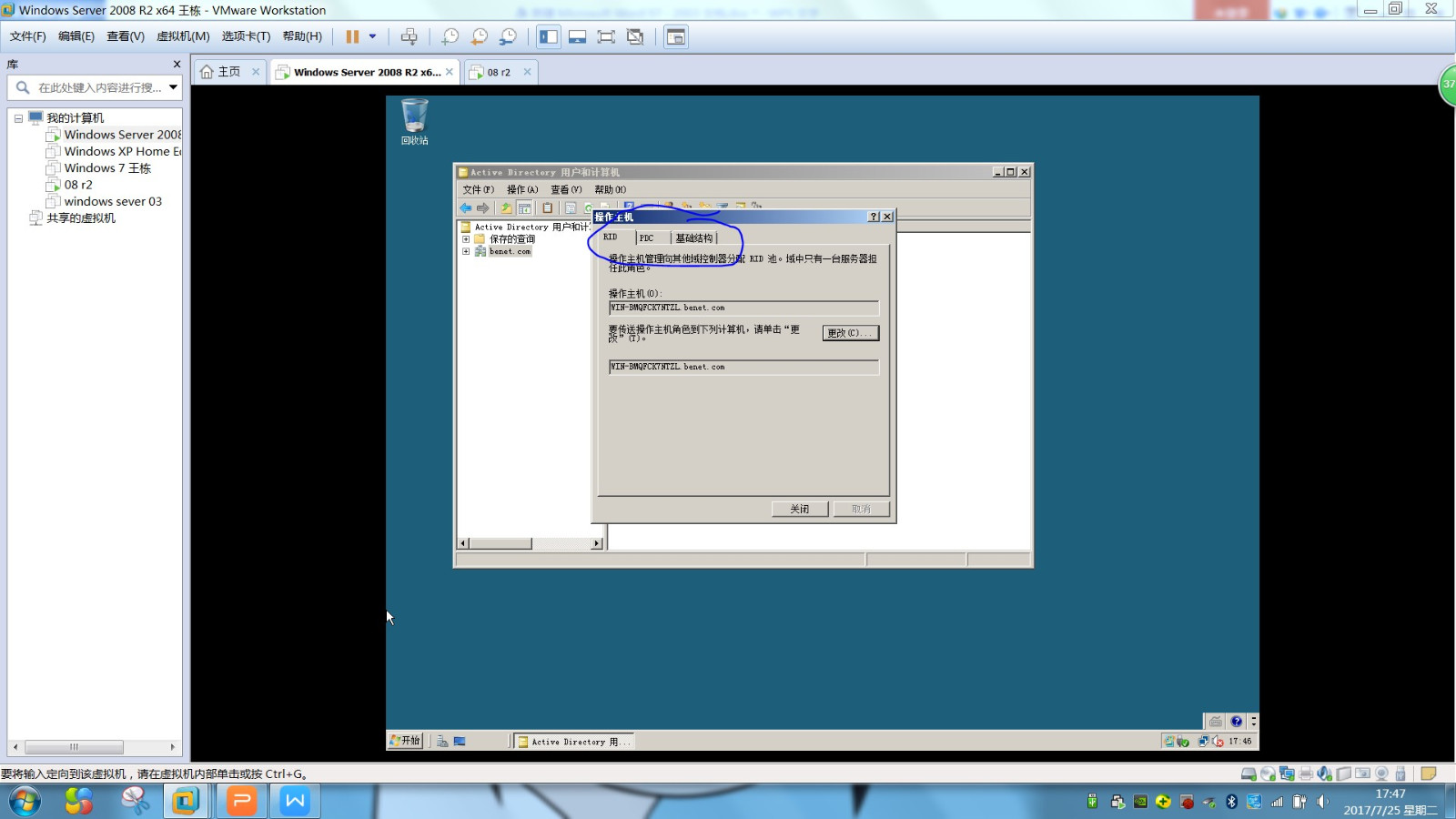Close the 库 library panel
Image resolution: width=1456 pixels, height=819 pixels.
tap(177, 65)
